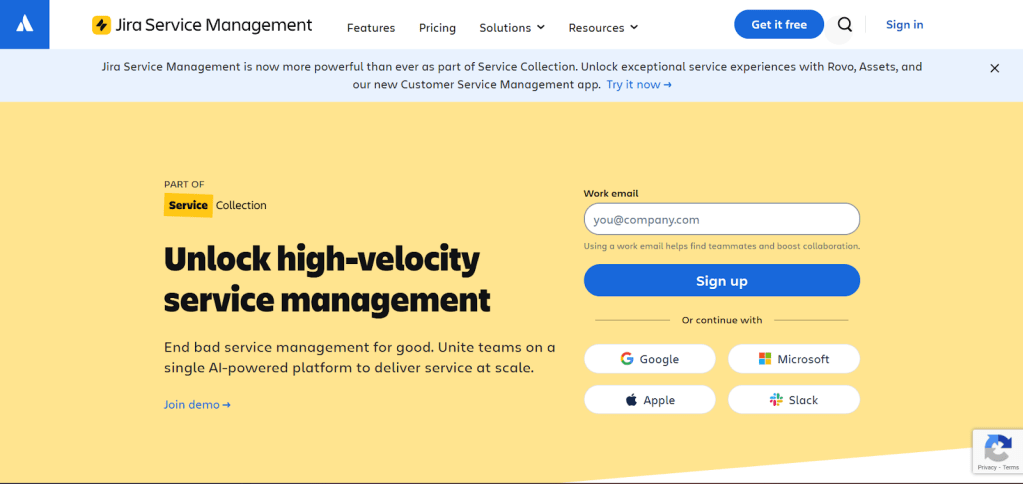1023x484 pixels.
Task: Continue with Apple sign-up button
Action: pyautogui.click(x=649, y=400)
